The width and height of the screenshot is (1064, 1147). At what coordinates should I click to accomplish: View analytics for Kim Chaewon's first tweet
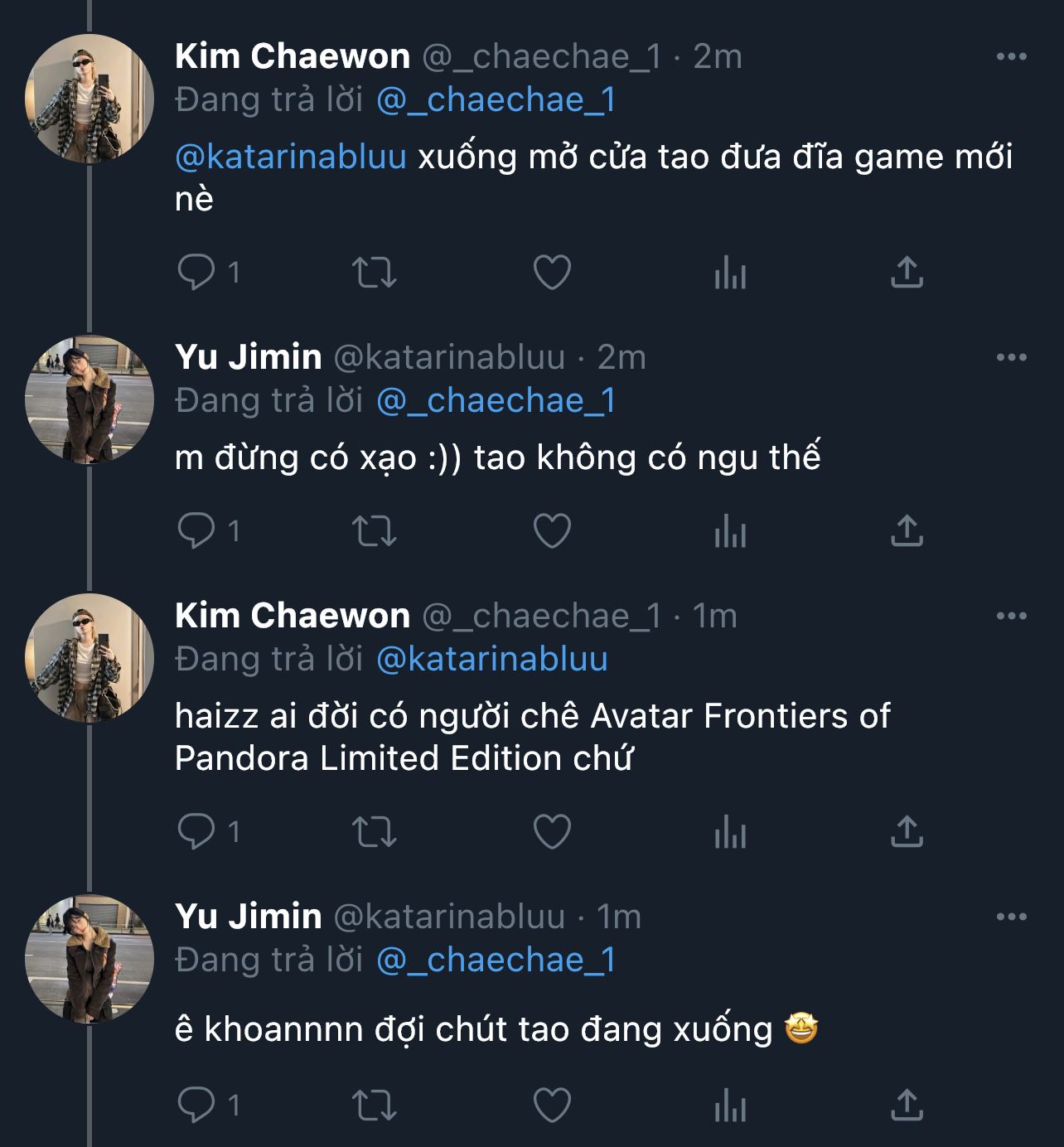coord(730,272)
